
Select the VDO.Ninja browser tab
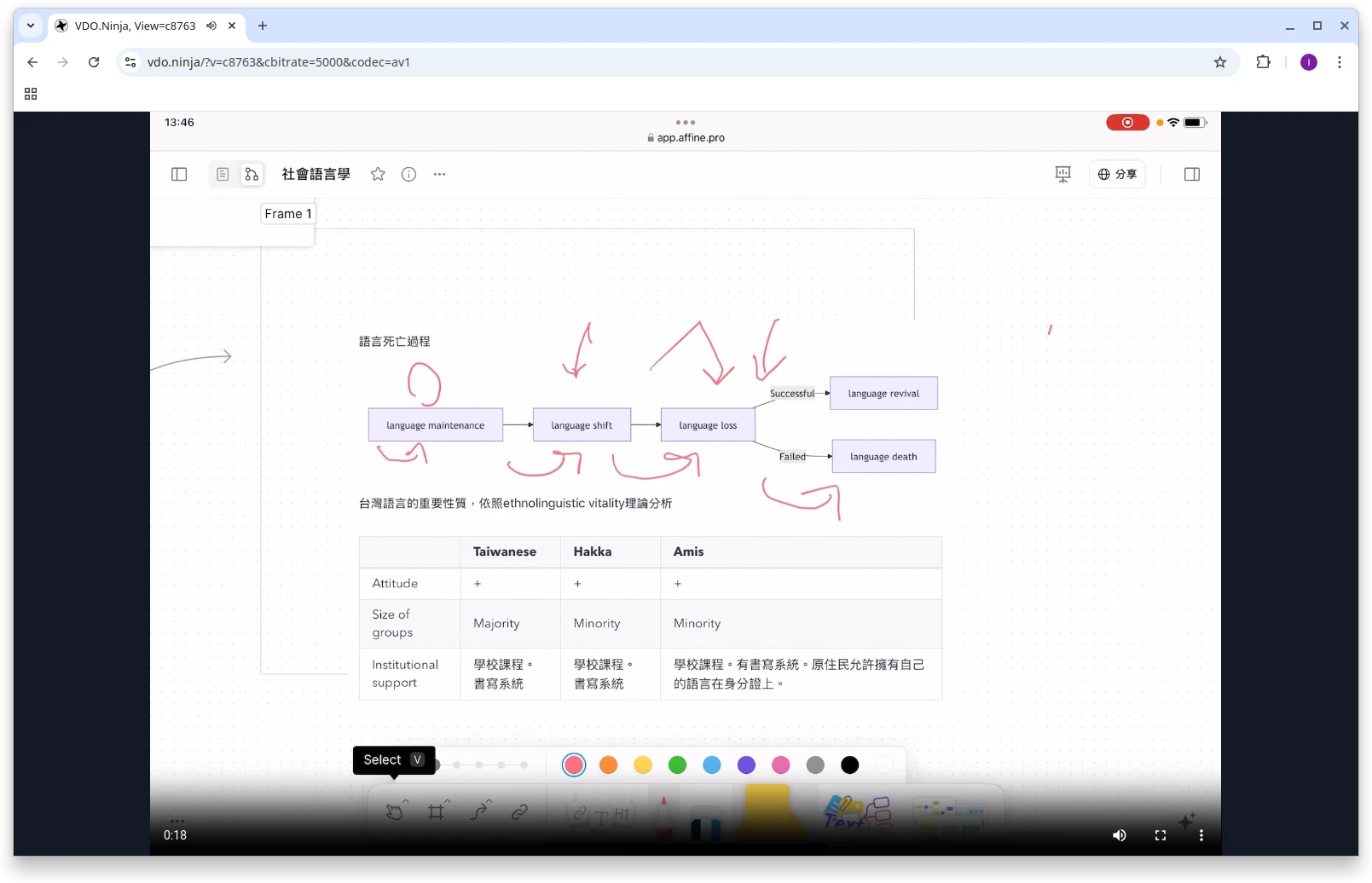pos(135,26)
